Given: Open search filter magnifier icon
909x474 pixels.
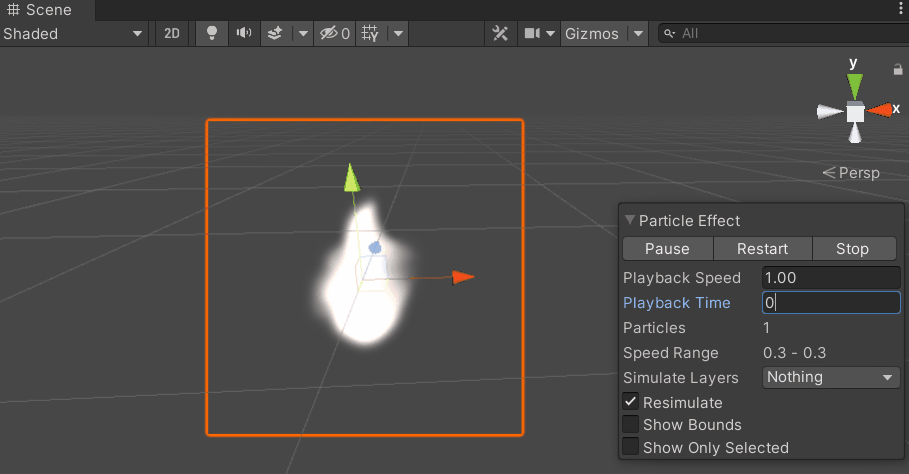Looking at the screenshot, I should pos(670,34).
